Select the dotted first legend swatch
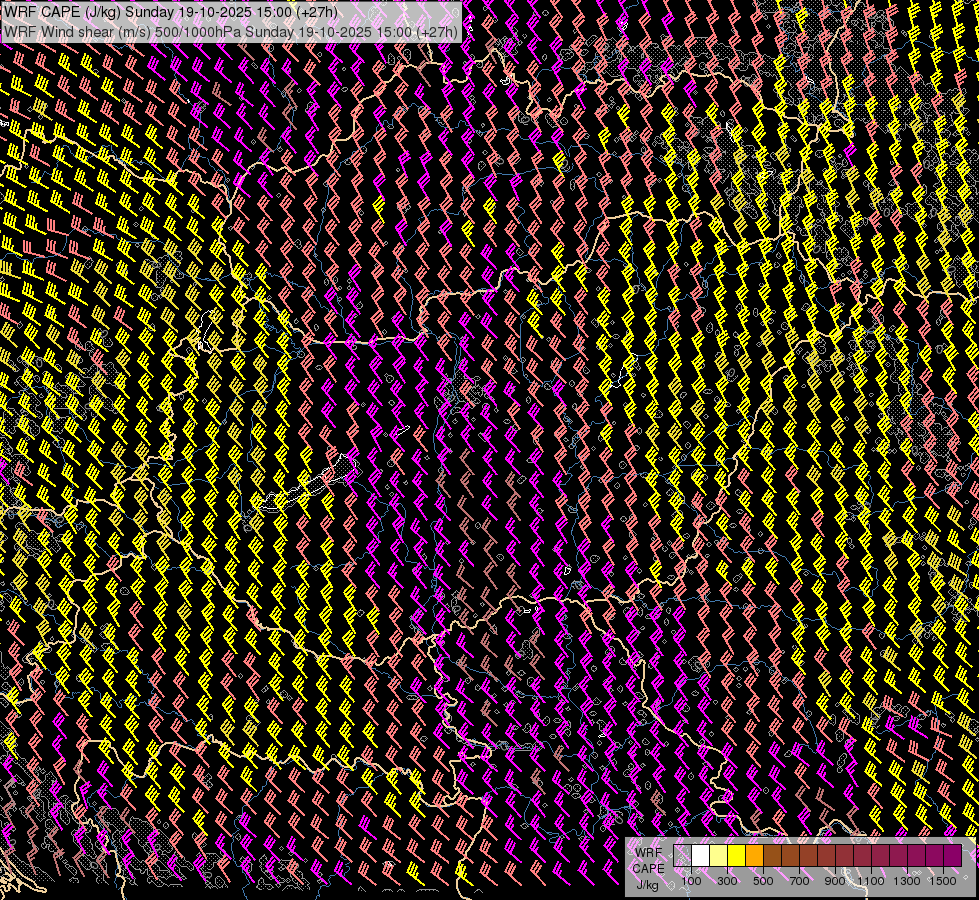 (683, 856)
